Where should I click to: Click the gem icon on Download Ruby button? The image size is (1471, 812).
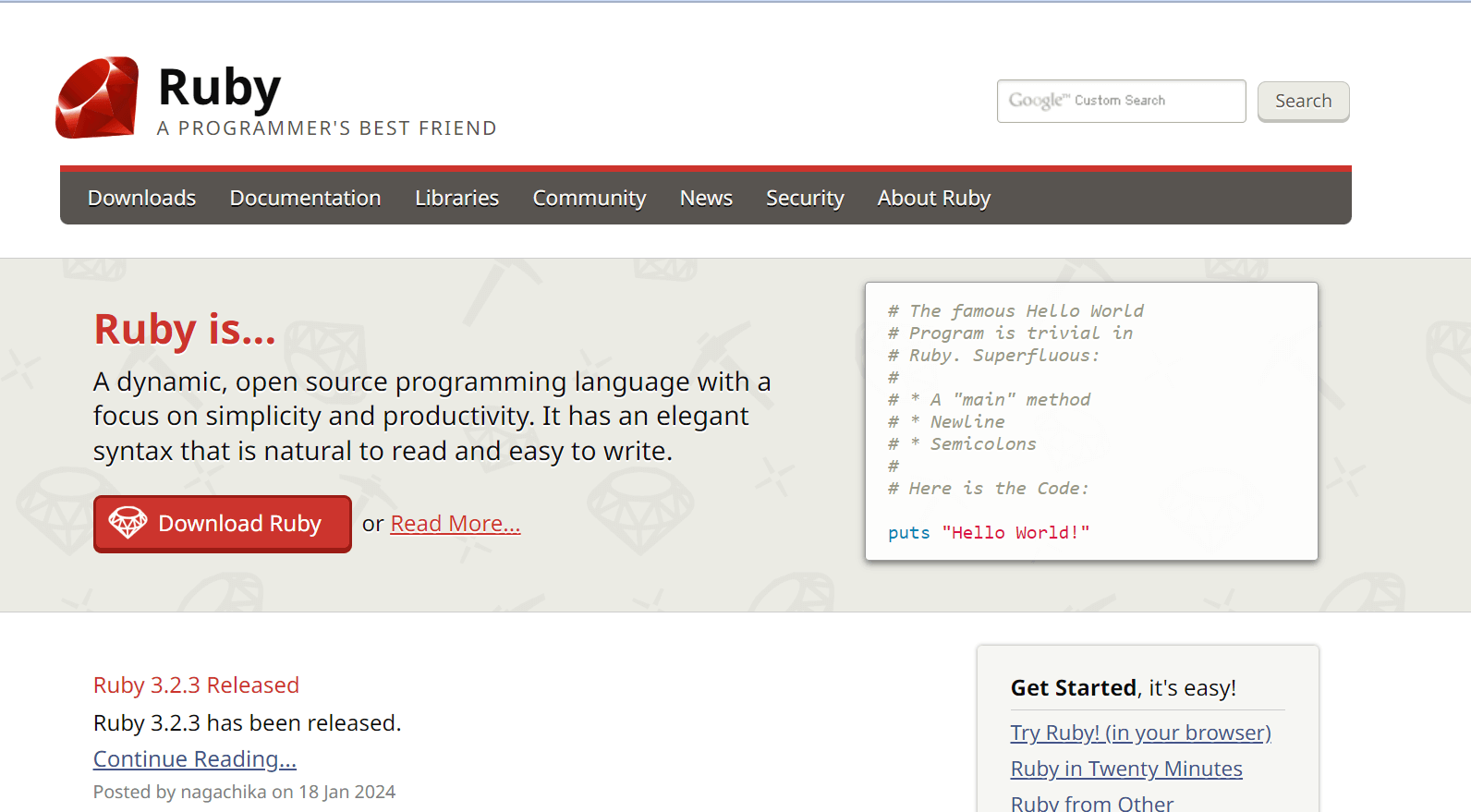[x=128, y=523]
